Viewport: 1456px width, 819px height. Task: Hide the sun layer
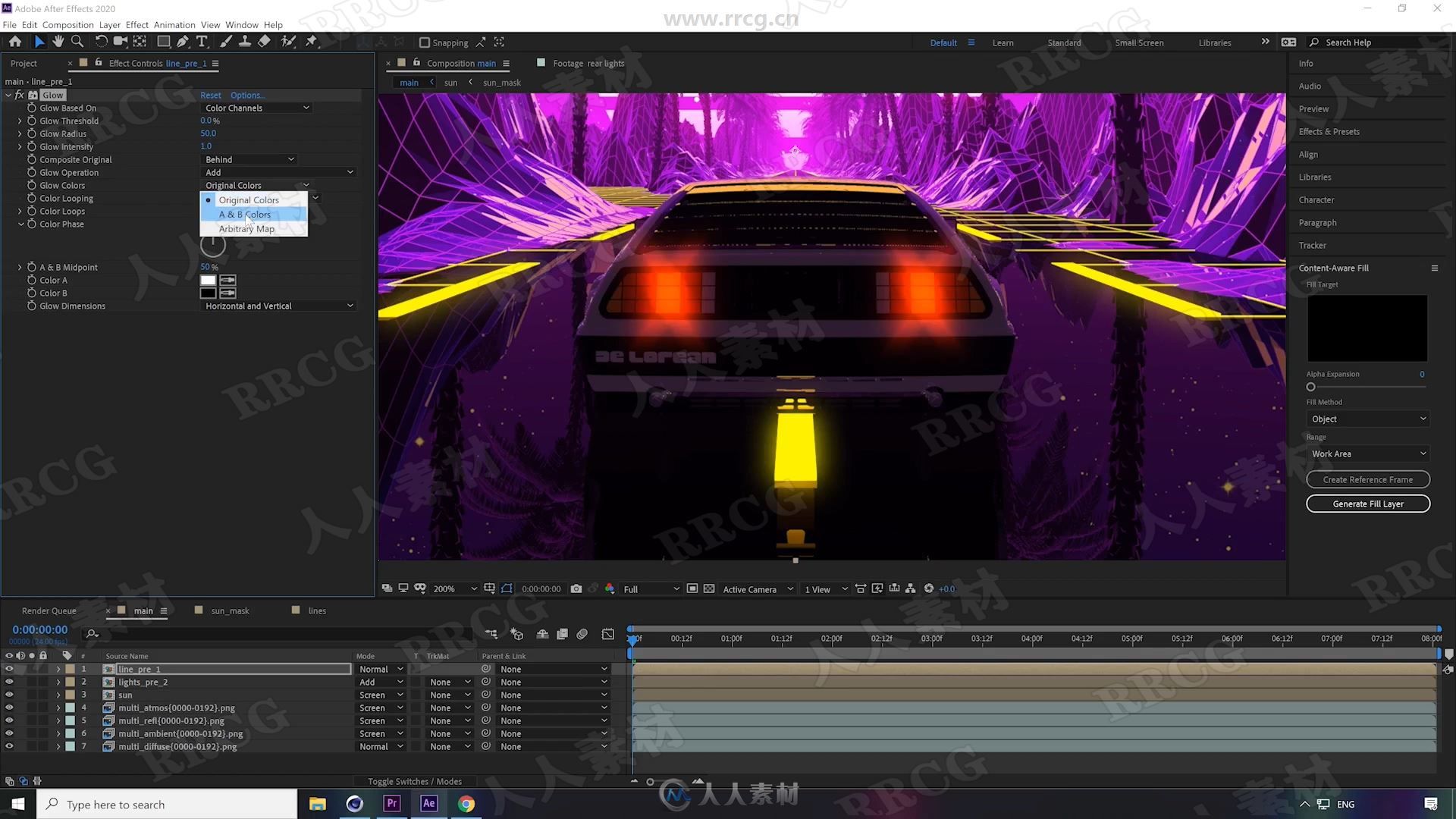(9, 695)
